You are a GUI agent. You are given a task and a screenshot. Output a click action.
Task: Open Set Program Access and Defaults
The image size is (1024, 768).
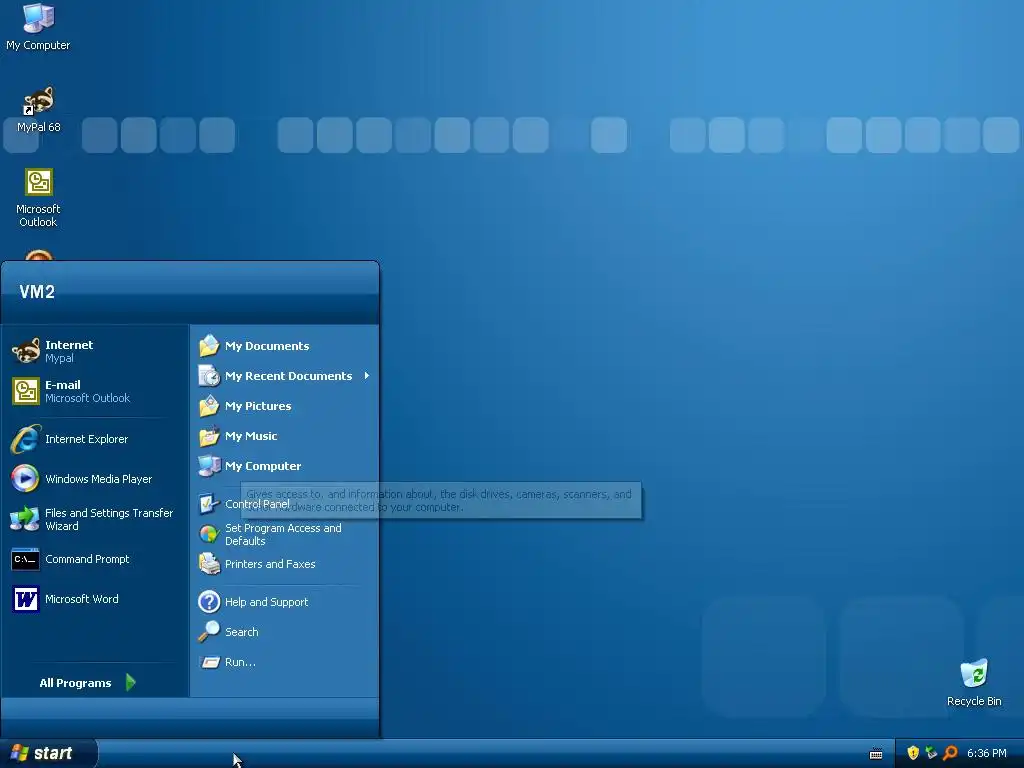click(x=285, y=534)
